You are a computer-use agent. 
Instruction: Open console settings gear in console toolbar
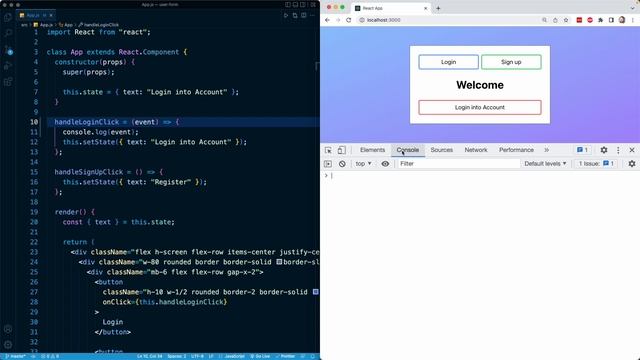(x=632, y=164)
